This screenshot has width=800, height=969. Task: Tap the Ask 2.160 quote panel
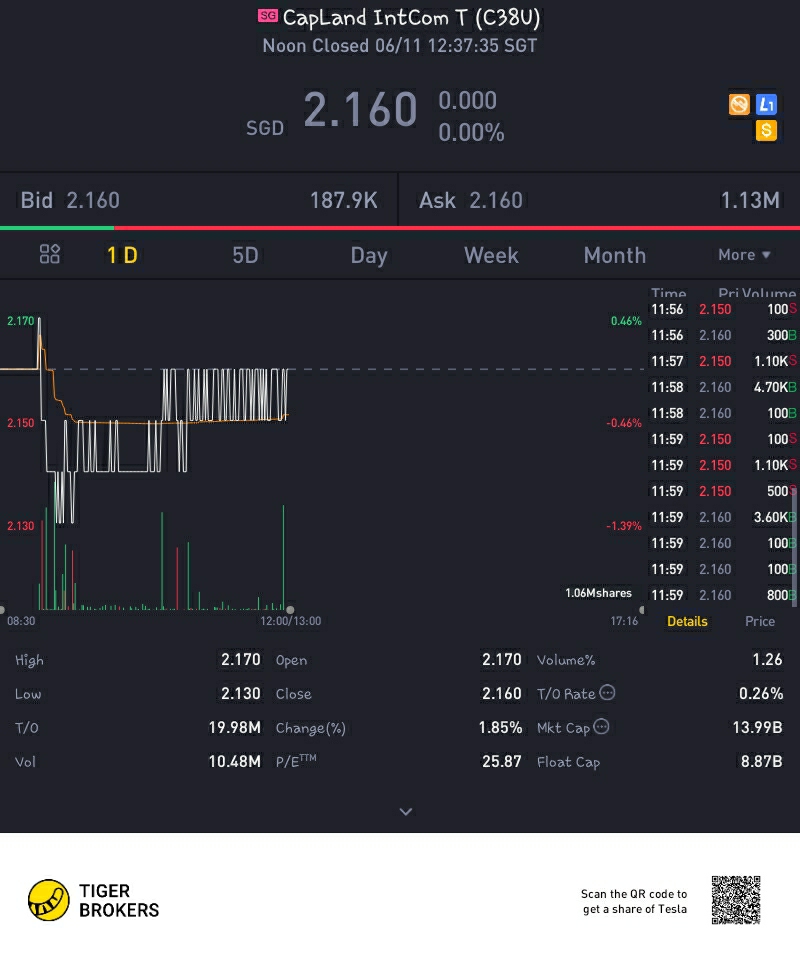(599, 200)
